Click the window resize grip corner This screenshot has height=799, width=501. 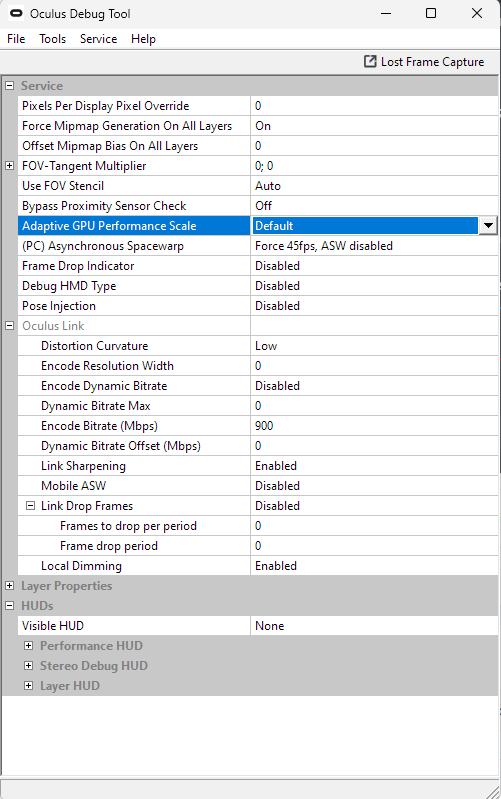point(493,791)
